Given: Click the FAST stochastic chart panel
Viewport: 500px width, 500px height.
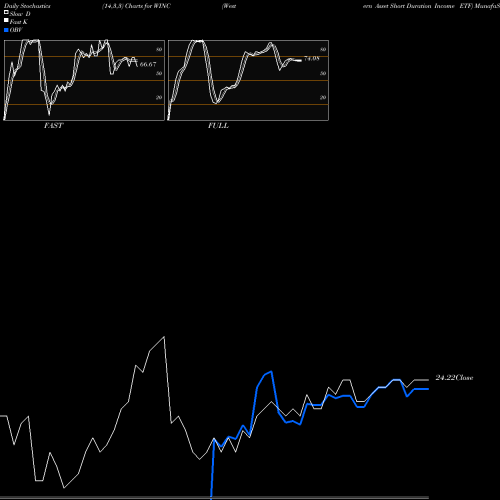Looking at the screenshot, I should [x=84, y=80].
